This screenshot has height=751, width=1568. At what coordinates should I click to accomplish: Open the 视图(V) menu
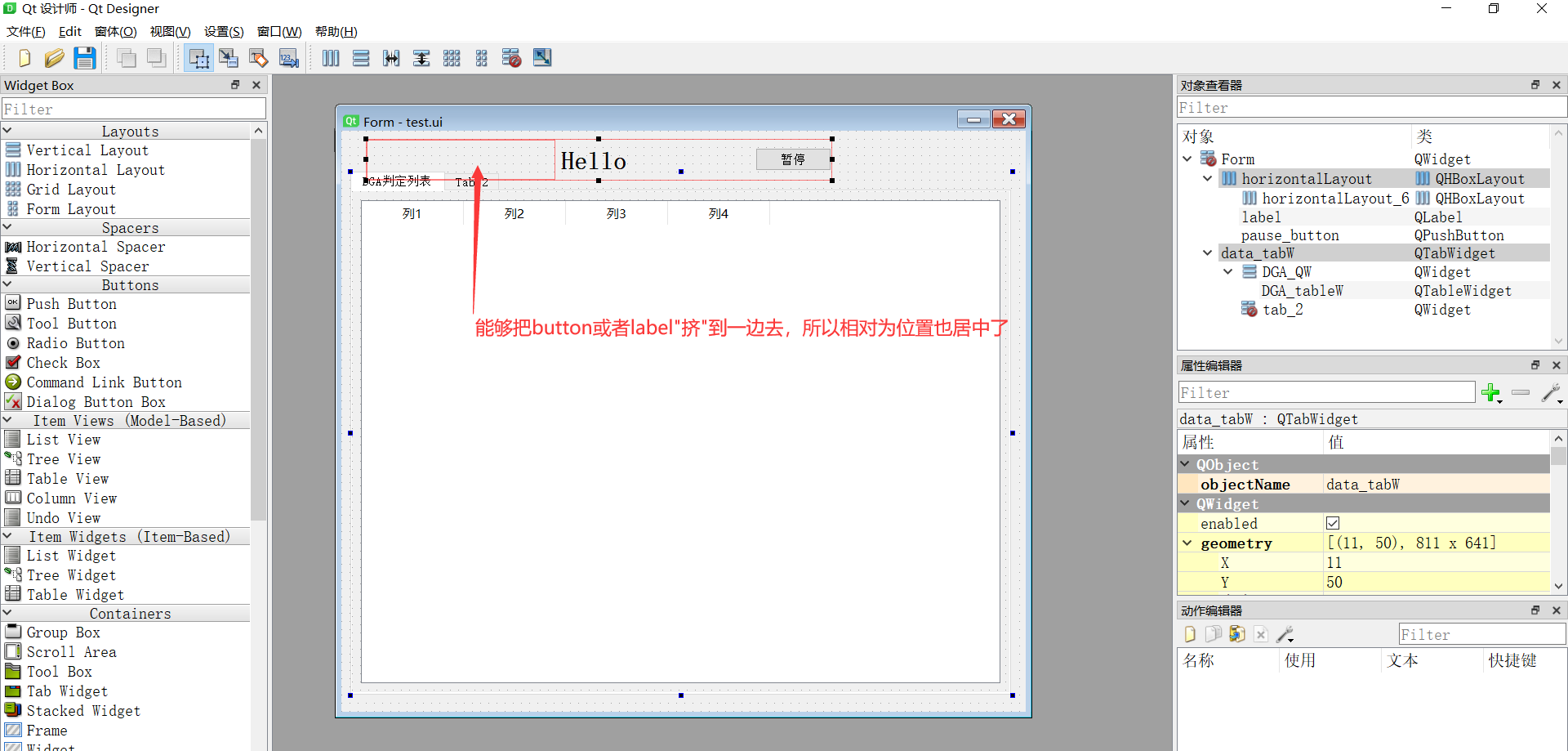pyautogui.click(x=170, y=31)
